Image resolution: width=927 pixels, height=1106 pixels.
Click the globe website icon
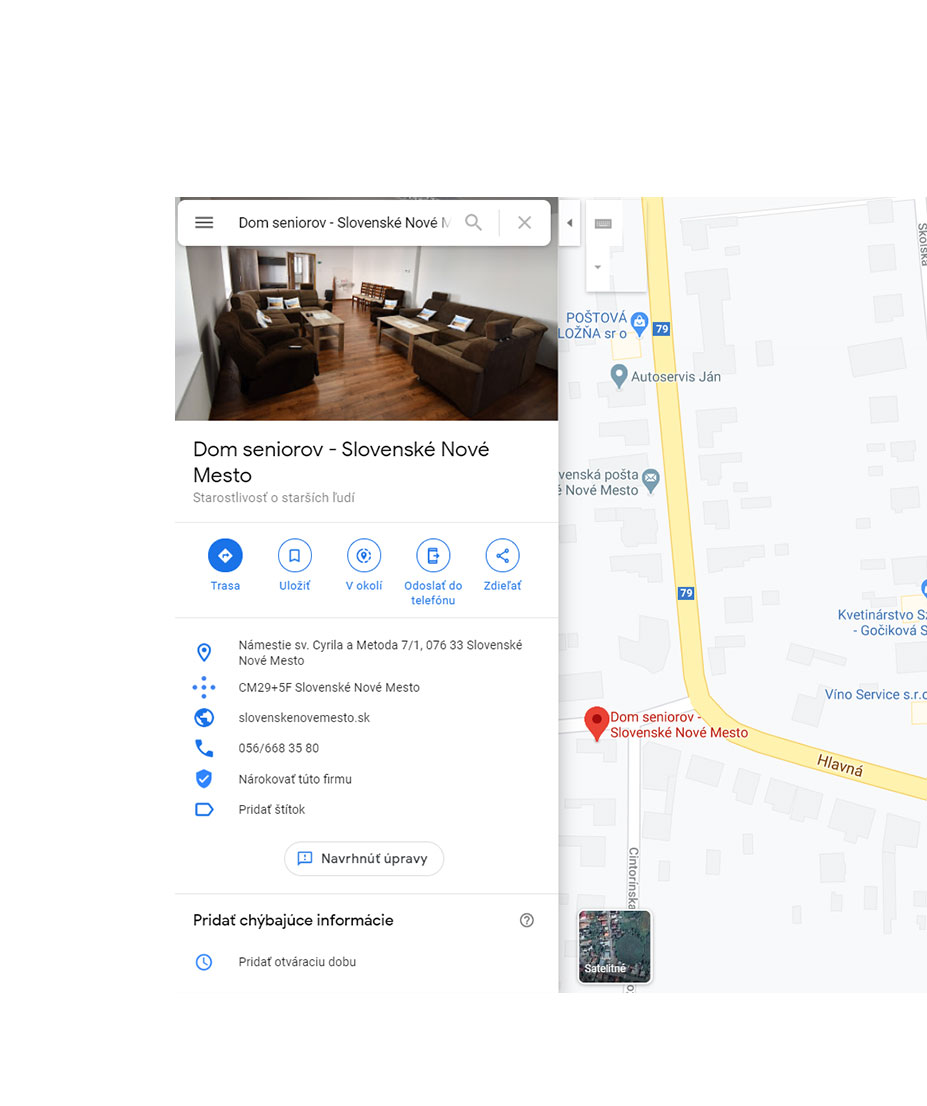pyautogui.click(x=204, y=717)
